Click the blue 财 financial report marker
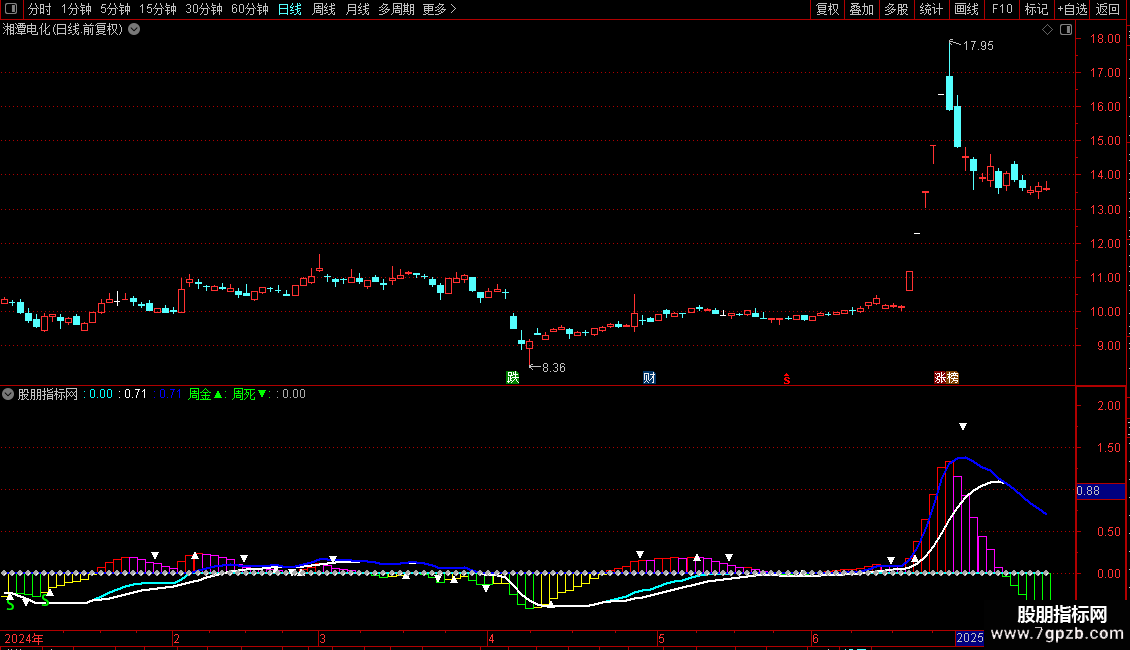The width and height of the screenshot is (1130, 650). pyautogui.click(x=649, y=378)
